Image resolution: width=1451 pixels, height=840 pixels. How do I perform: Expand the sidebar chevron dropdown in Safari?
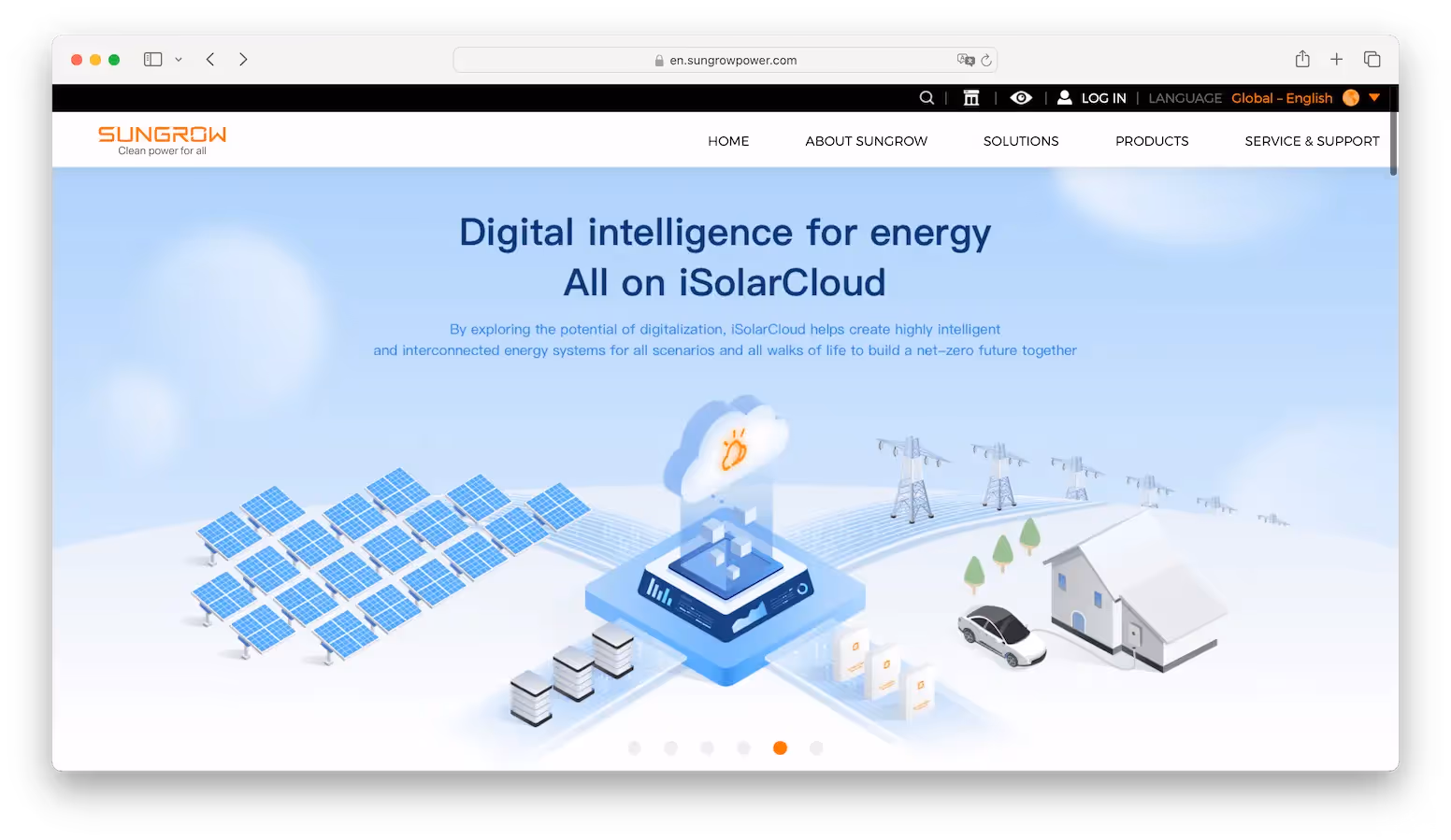click(179, 60)
